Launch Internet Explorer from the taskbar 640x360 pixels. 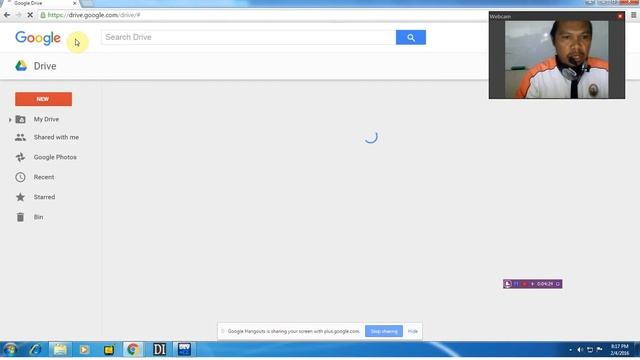pyautogui.click(x=36, y=349)
